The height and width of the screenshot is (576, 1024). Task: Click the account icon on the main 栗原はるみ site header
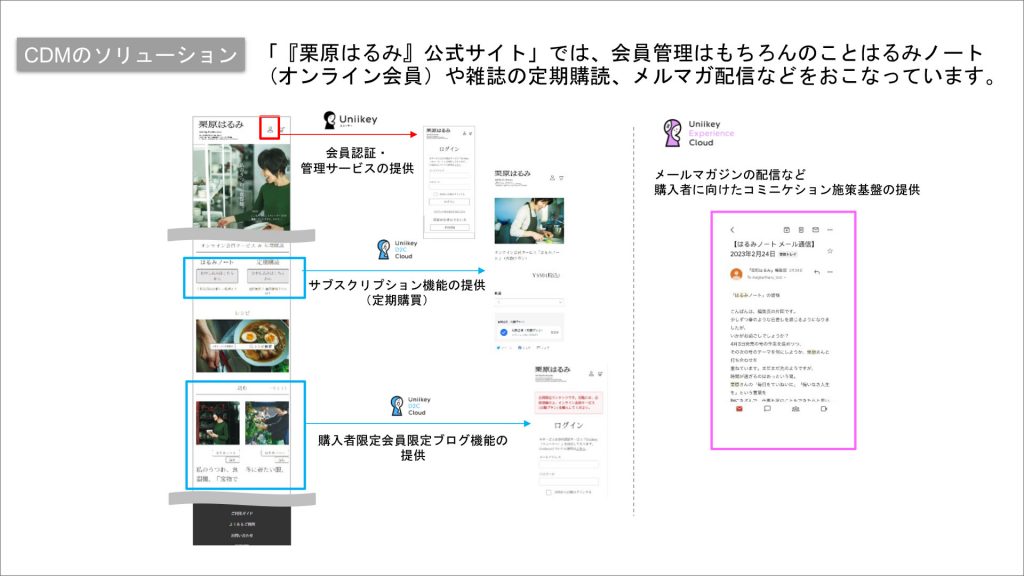point(270,129)
